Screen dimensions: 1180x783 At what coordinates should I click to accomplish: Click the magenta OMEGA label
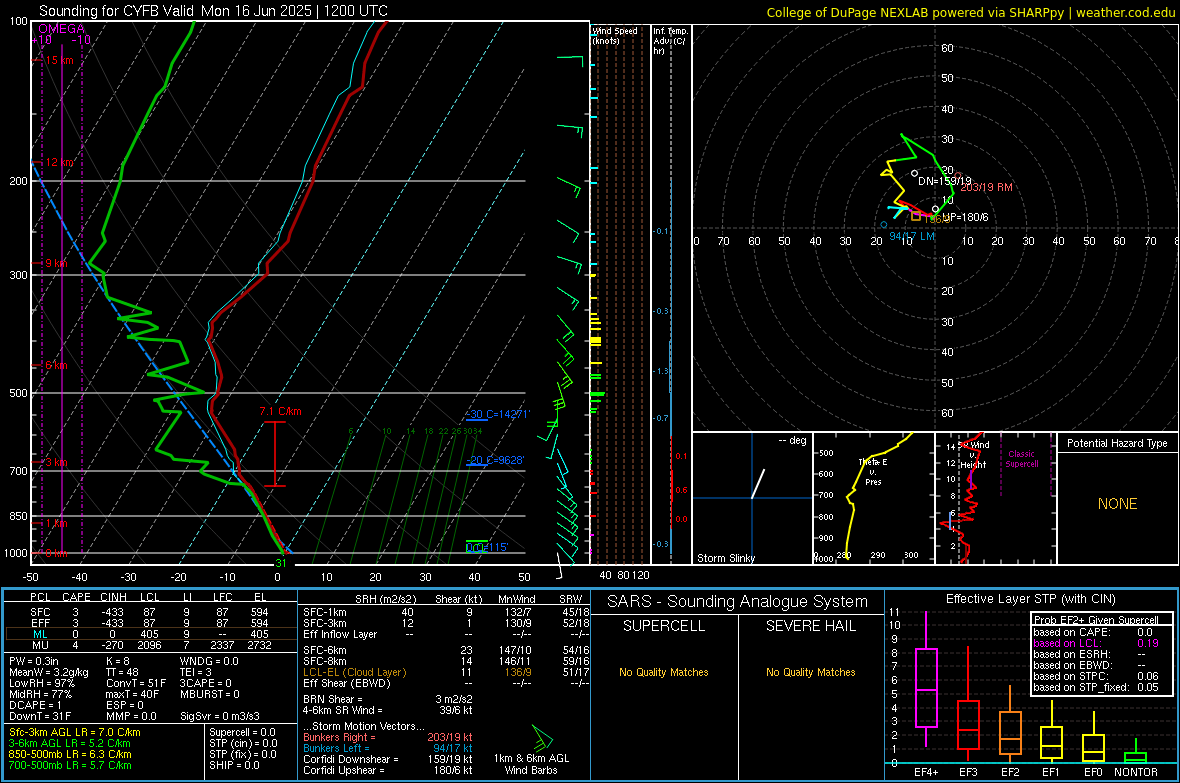point(61,29)
